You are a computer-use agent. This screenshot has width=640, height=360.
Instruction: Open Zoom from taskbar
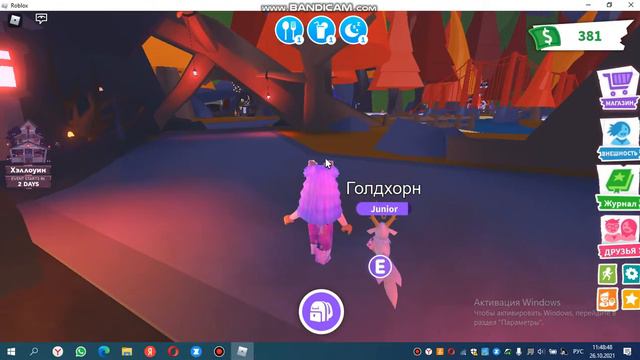click(196, 351)
